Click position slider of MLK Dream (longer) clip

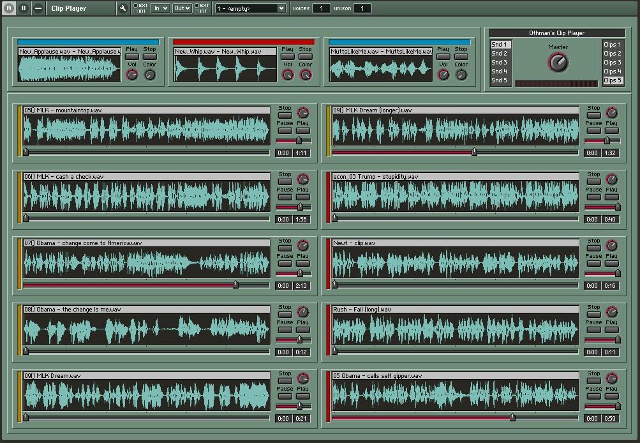click(456, 152)
